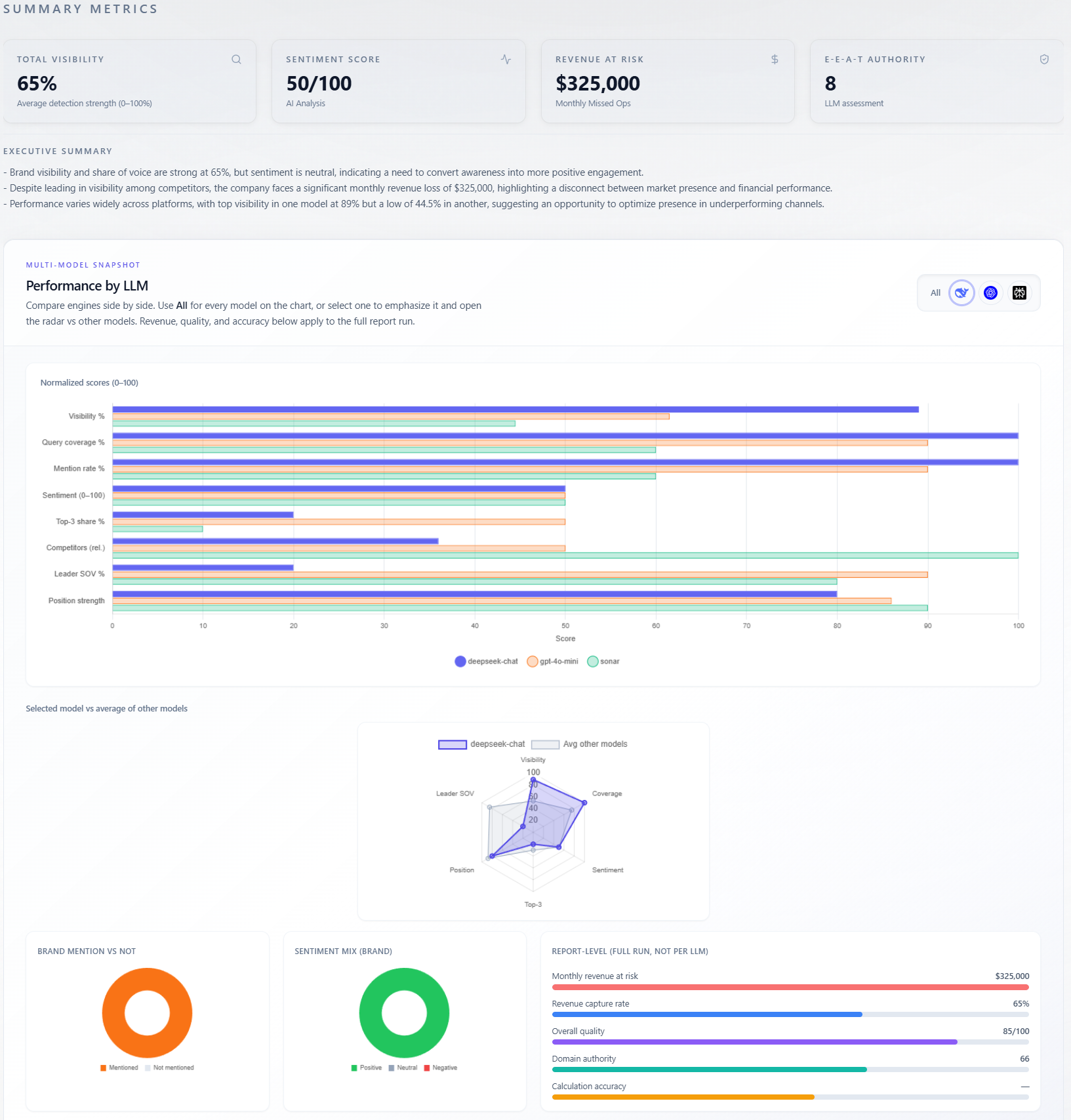The width and height of the screenshot is (1071, 1120).
Task: Toggle deepseek-chat dataset in radar chart legend
Action: click(482, 744)
